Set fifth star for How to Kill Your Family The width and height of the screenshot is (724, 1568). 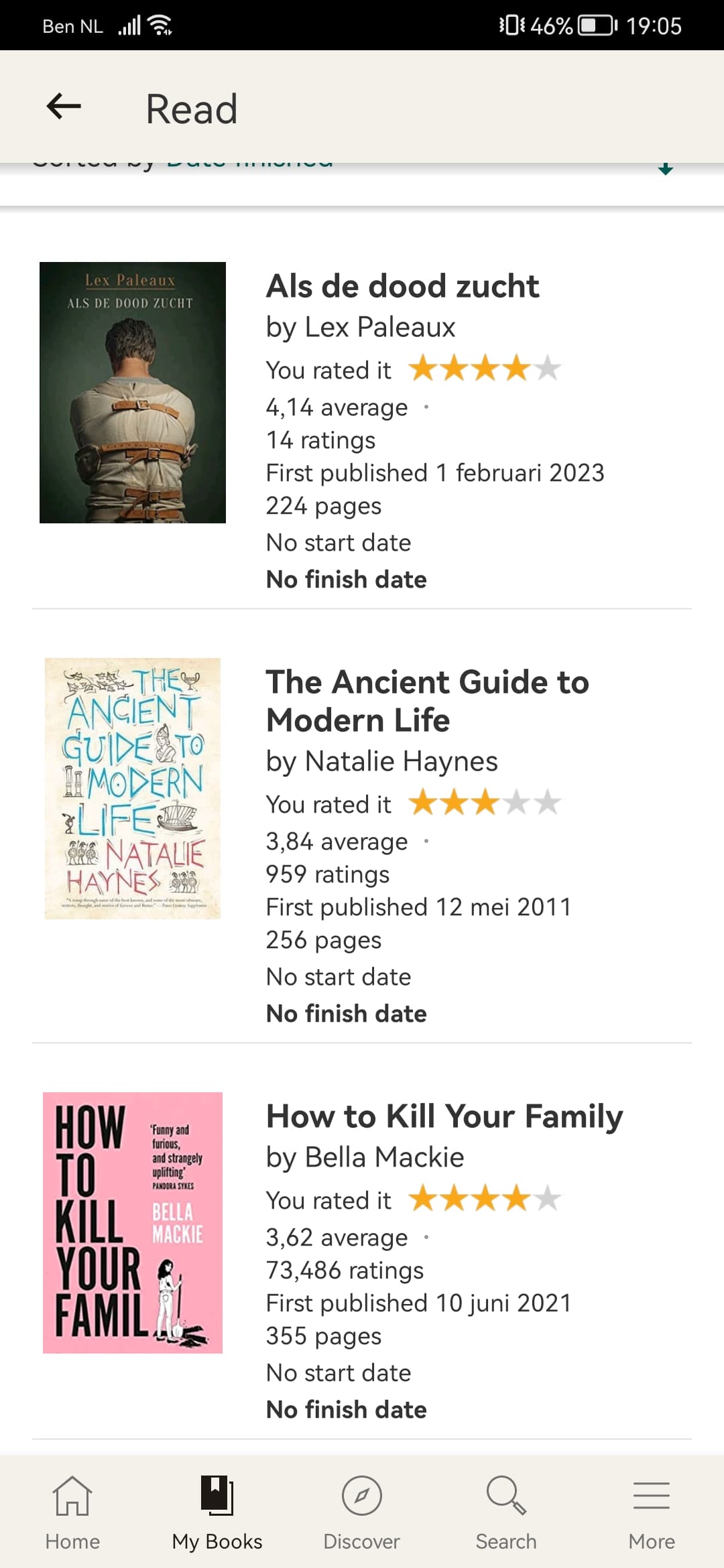pyautogui.click(x=548, y=1199)
